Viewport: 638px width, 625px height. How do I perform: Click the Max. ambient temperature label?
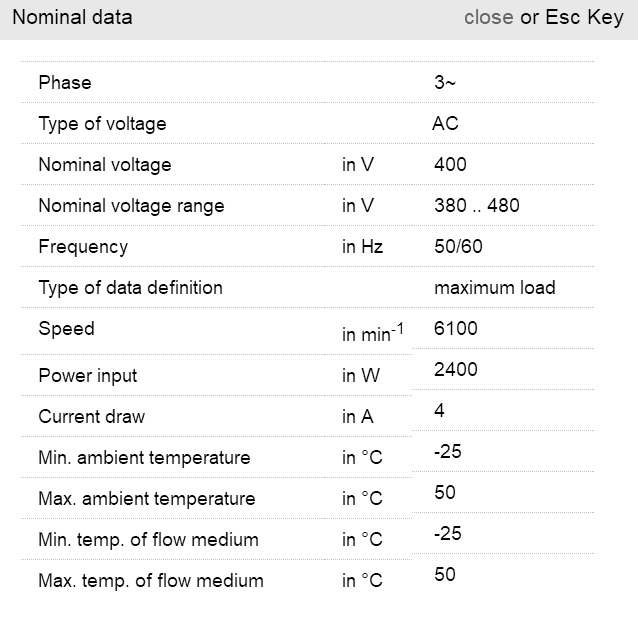(x=146, y=499)
